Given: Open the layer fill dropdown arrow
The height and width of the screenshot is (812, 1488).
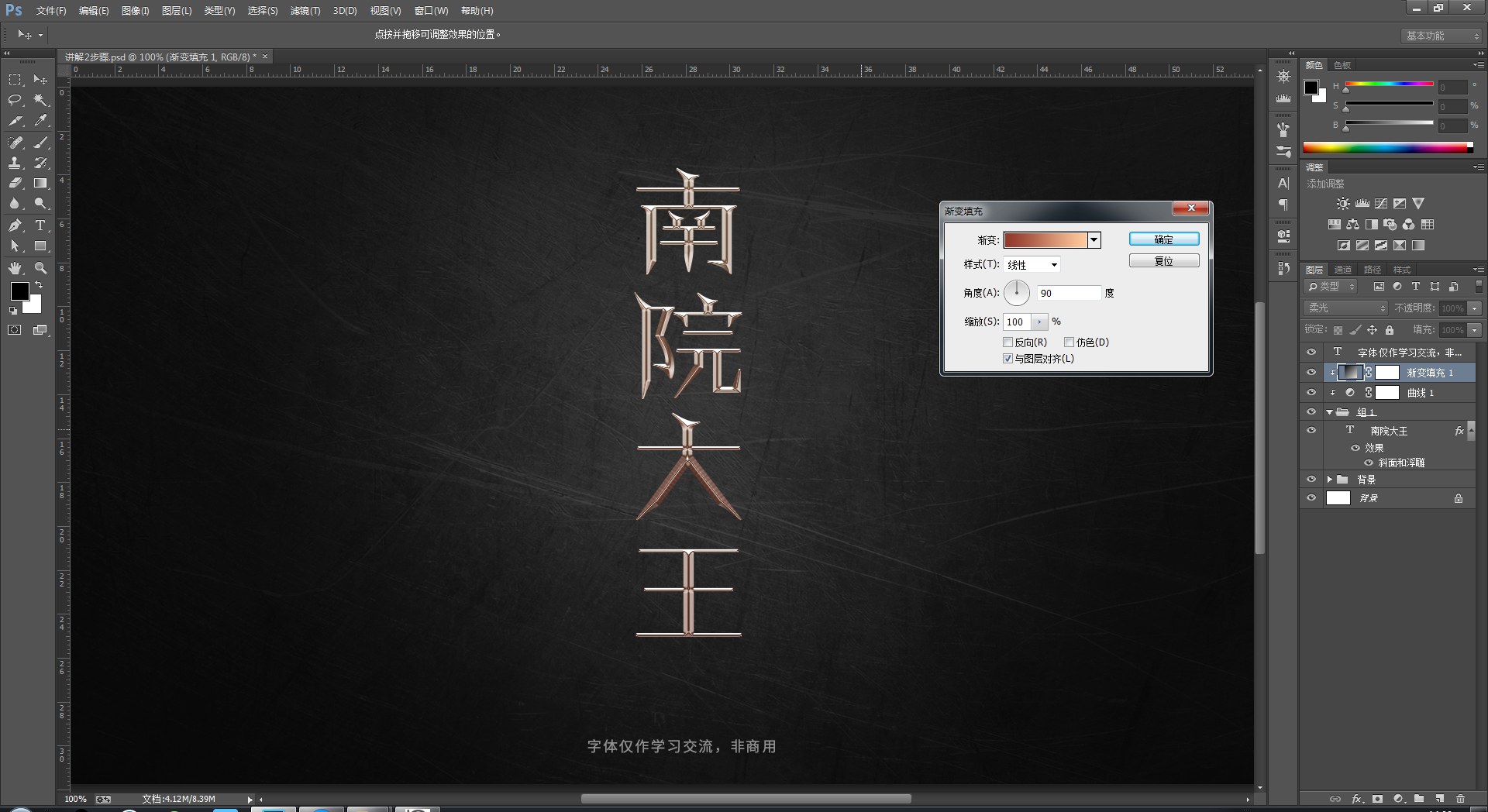Looking at the screenshot, I should click(1475, 330).
